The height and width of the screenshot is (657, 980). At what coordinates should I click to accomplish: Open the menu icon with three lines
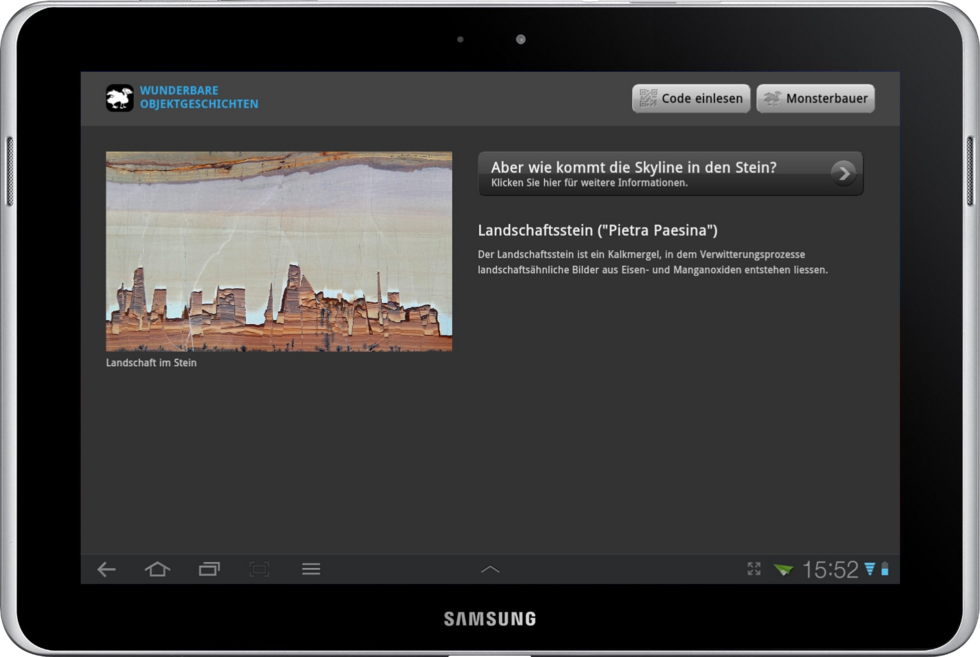pos(311,569)
